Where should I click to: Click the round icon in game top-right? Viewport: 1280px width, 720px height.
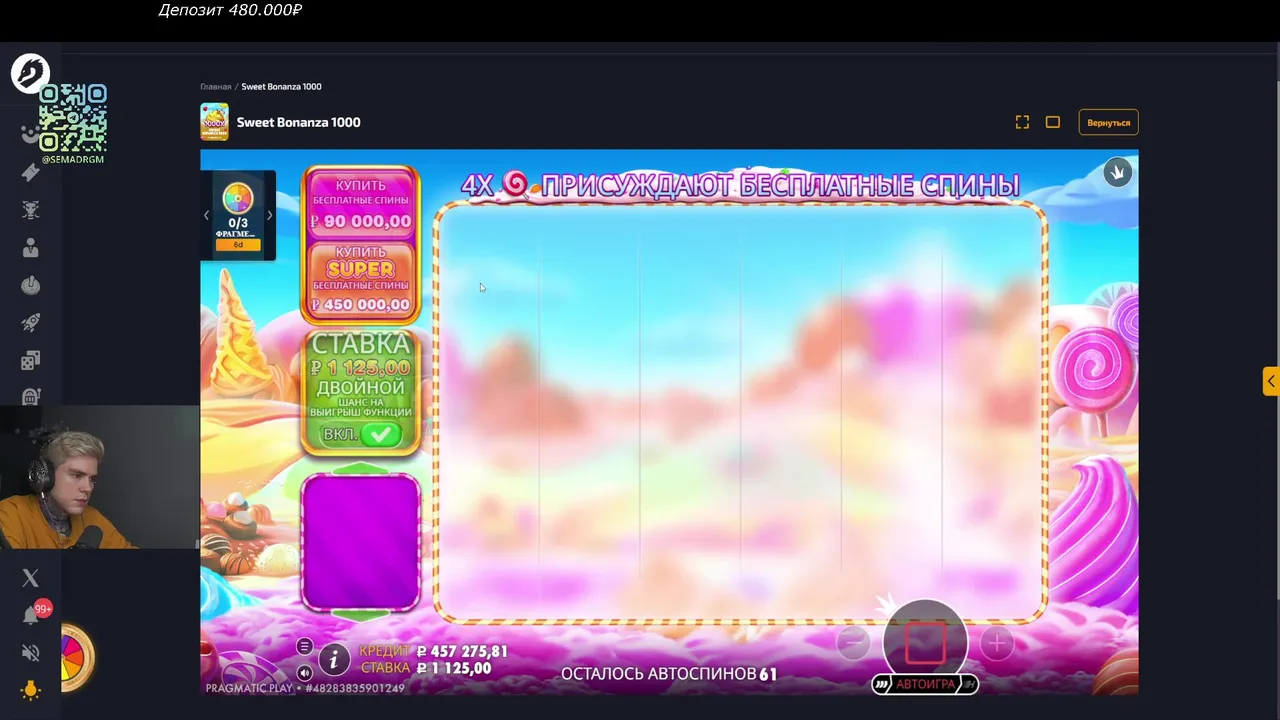point(1117,172)
